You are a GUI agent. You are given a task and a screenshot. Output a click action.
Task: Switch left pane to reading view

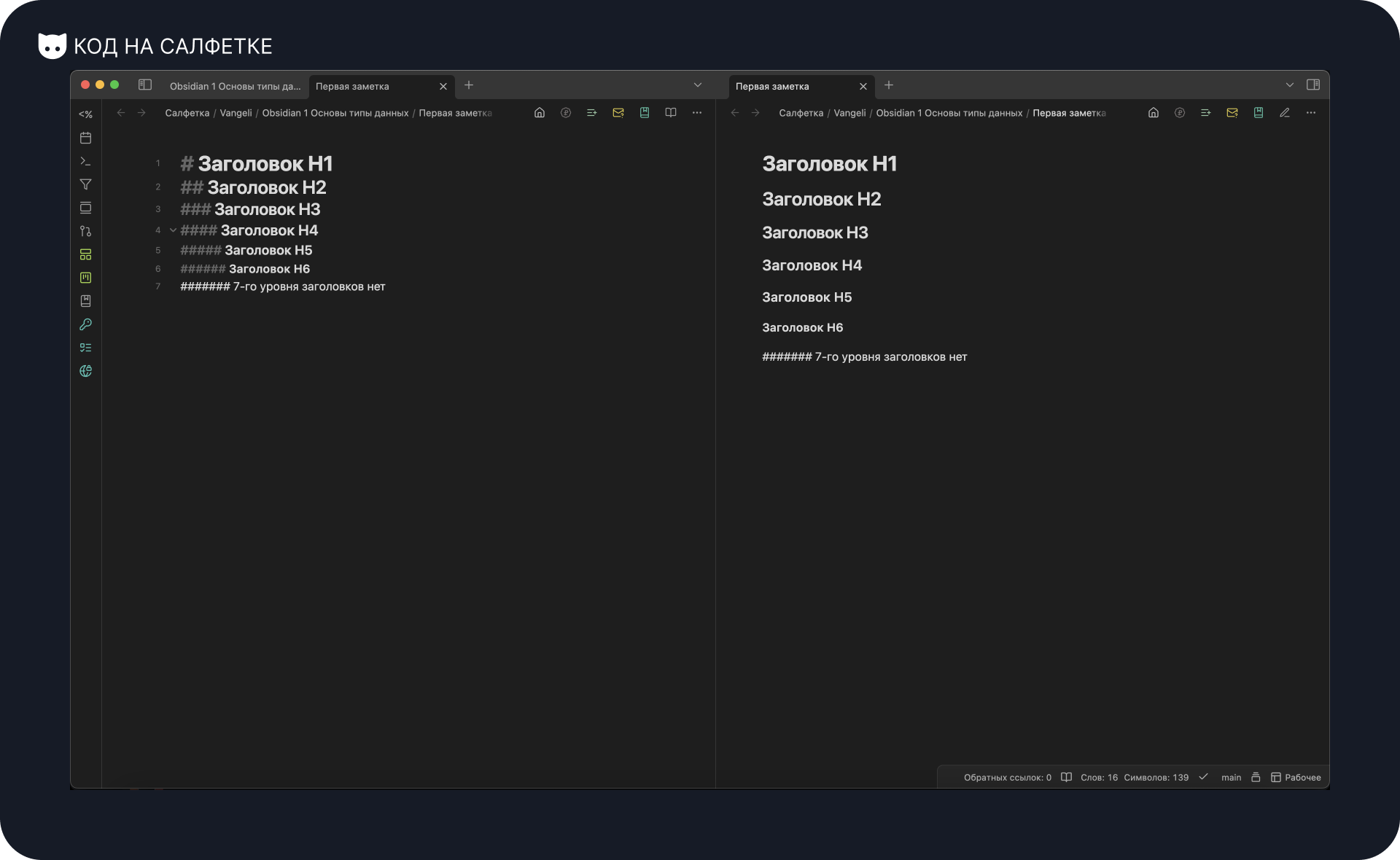pos(671,113)
